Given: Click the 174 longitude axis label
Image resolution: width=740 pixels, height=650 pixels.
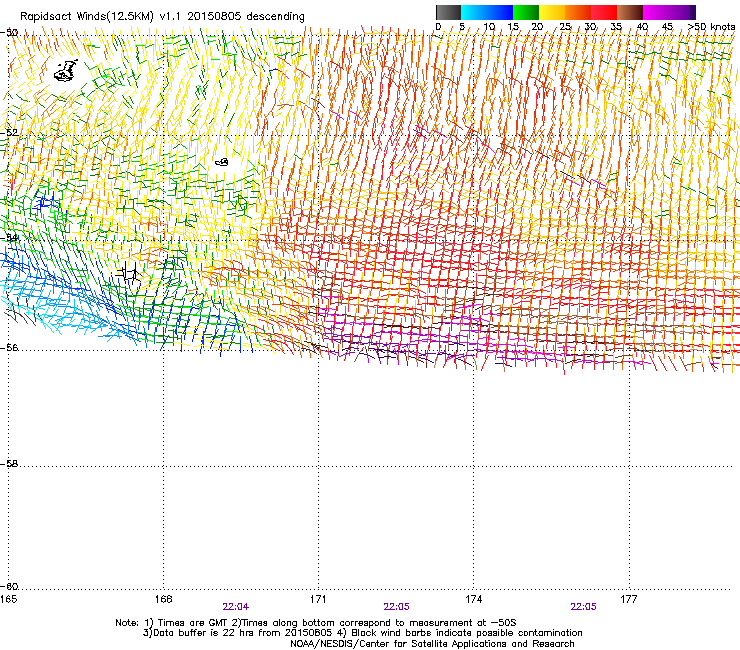Looking at the screenshot, I should click(x=473, y=599).
